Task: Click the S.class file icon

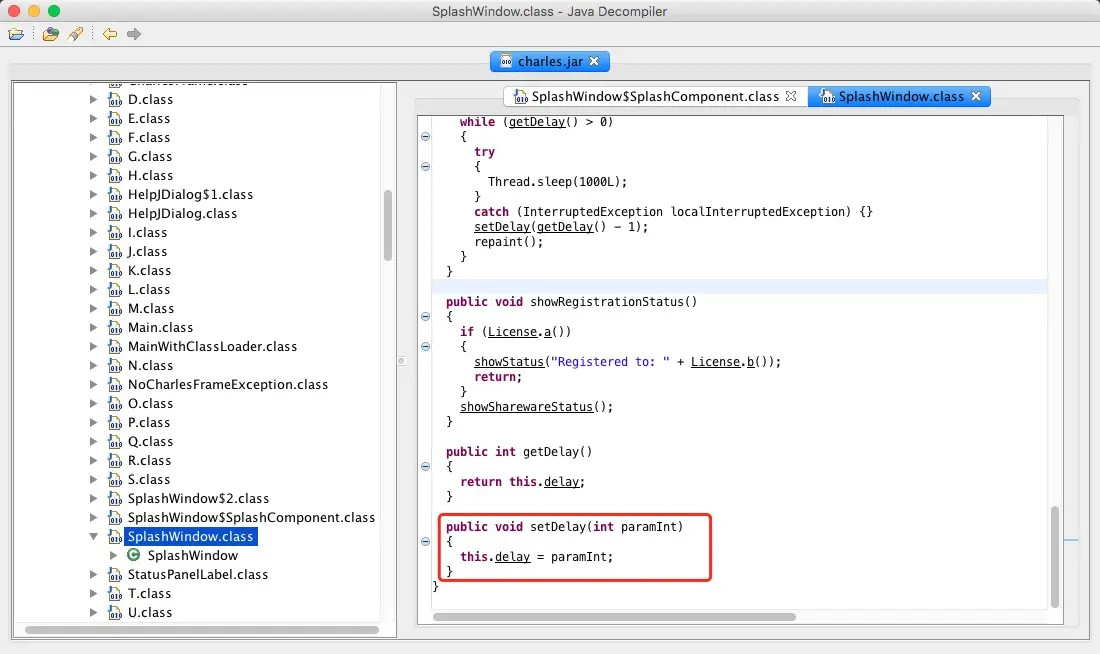Action: [115, 479]
